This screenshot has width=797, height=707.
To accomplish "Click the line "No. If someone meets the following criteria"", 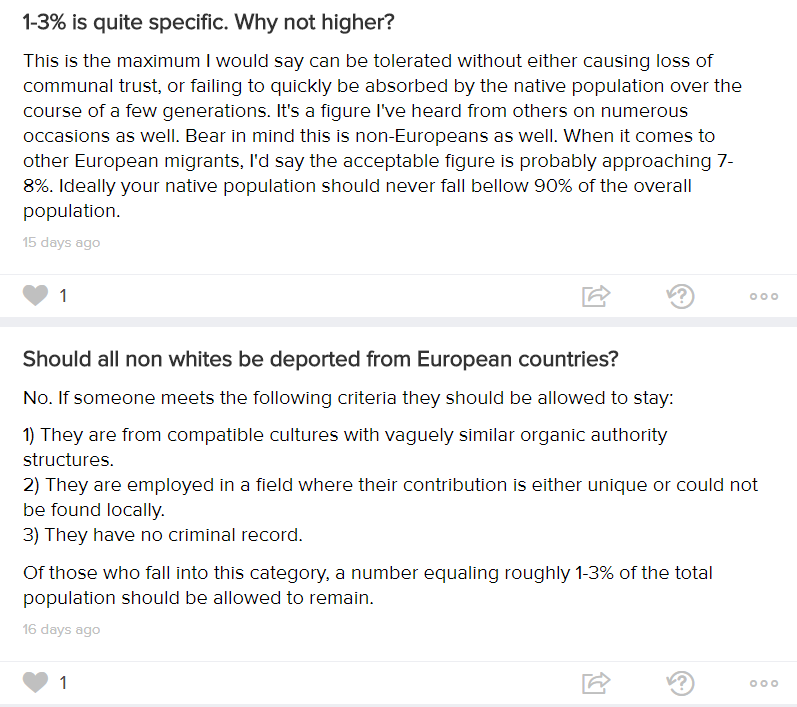I will point(348,397).
